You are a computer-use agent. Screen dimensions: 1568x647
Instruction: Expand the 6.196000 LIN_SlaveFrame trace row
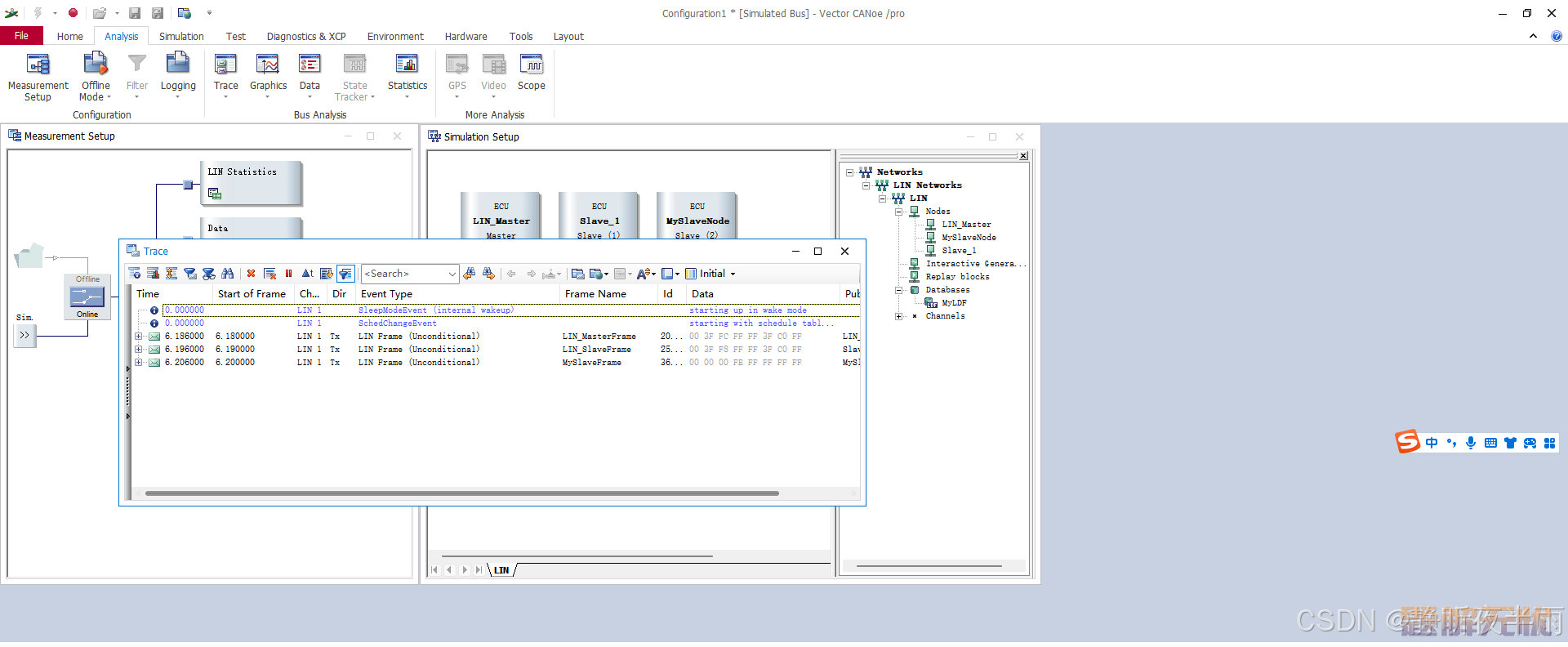pos(138,350)
